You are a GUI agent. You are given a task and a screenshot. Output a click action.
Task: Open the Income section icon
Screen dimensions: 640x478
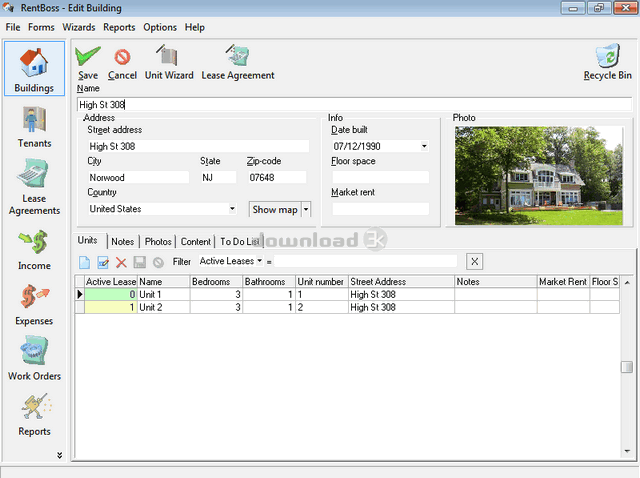pyautogui.click(x=34, y=249)
